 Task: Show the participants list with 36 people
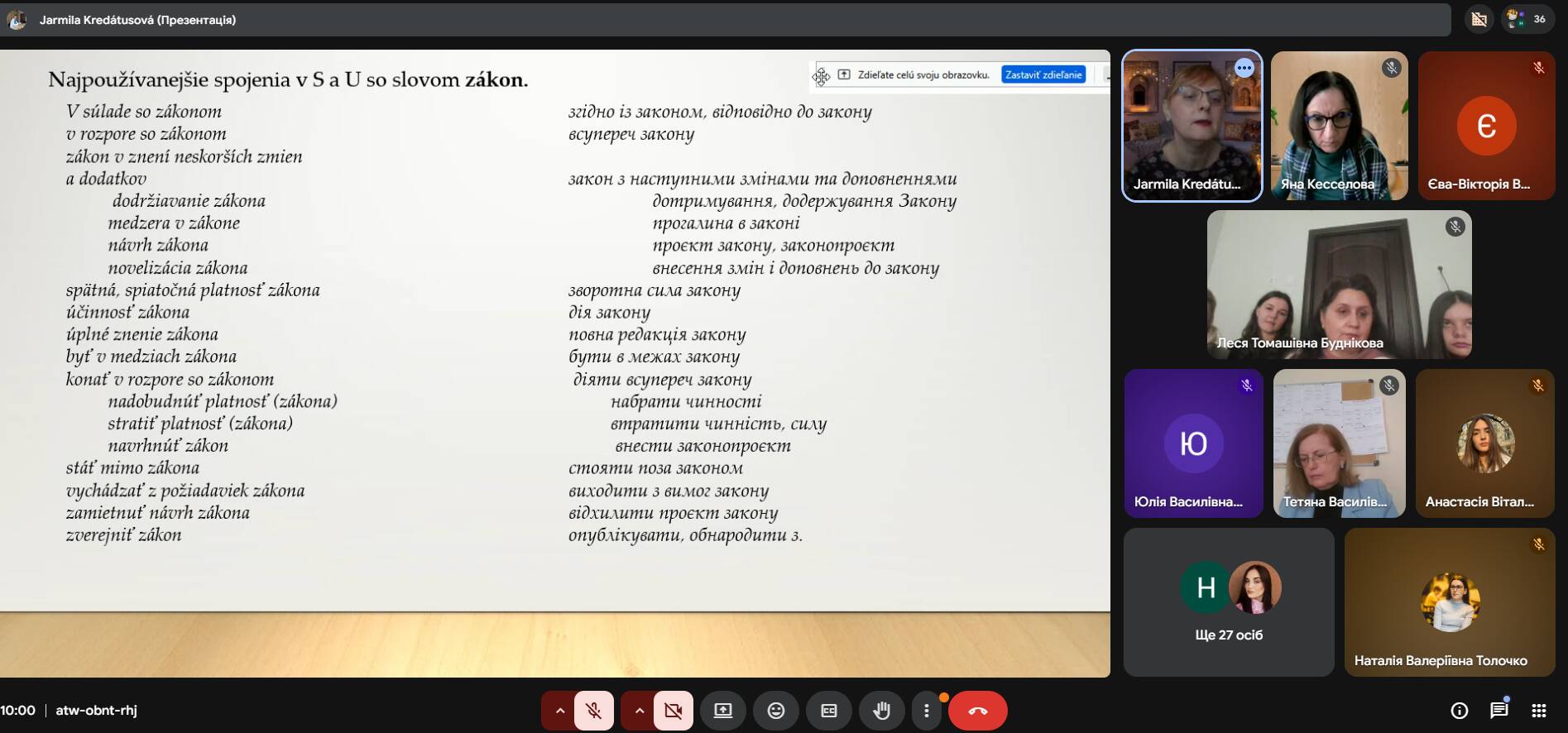[1527, 19]
